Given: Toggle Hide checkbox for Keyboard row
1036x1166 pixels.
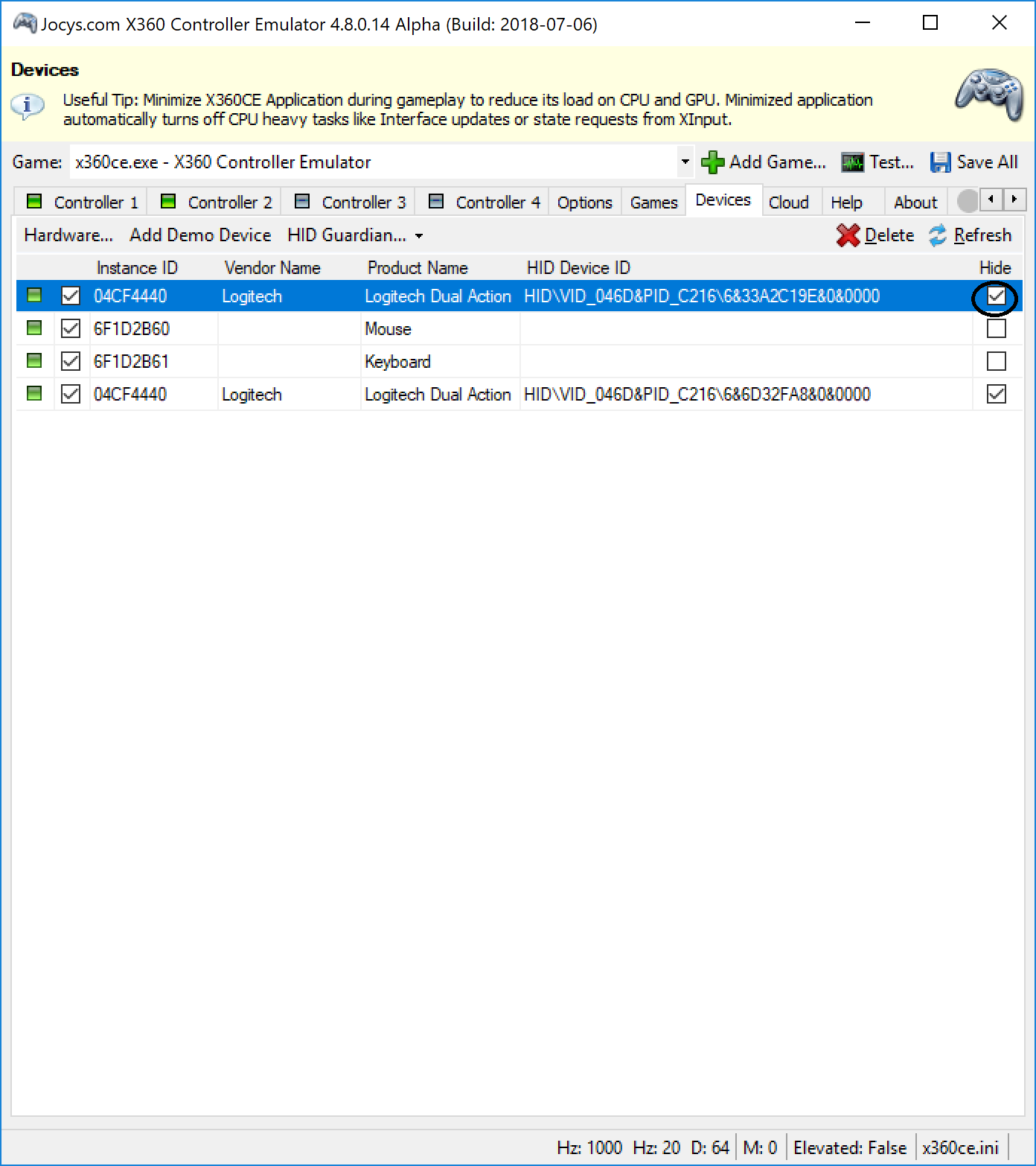Looking at the screenshot, I should [x=996, y=361].
